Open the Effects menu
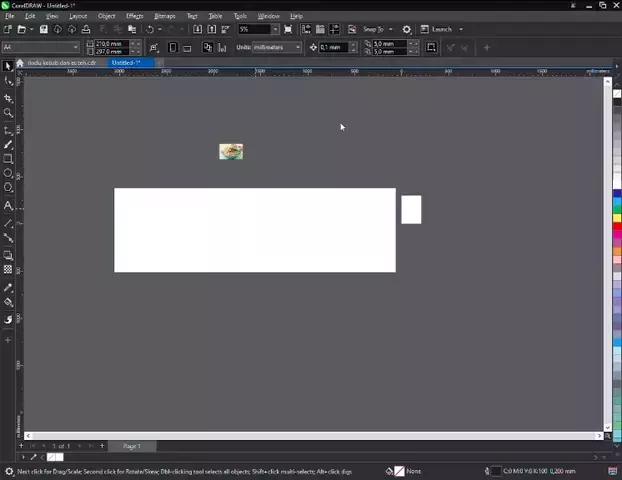The width and height of the screenshot is (622, 480). (x=134, y=16)
